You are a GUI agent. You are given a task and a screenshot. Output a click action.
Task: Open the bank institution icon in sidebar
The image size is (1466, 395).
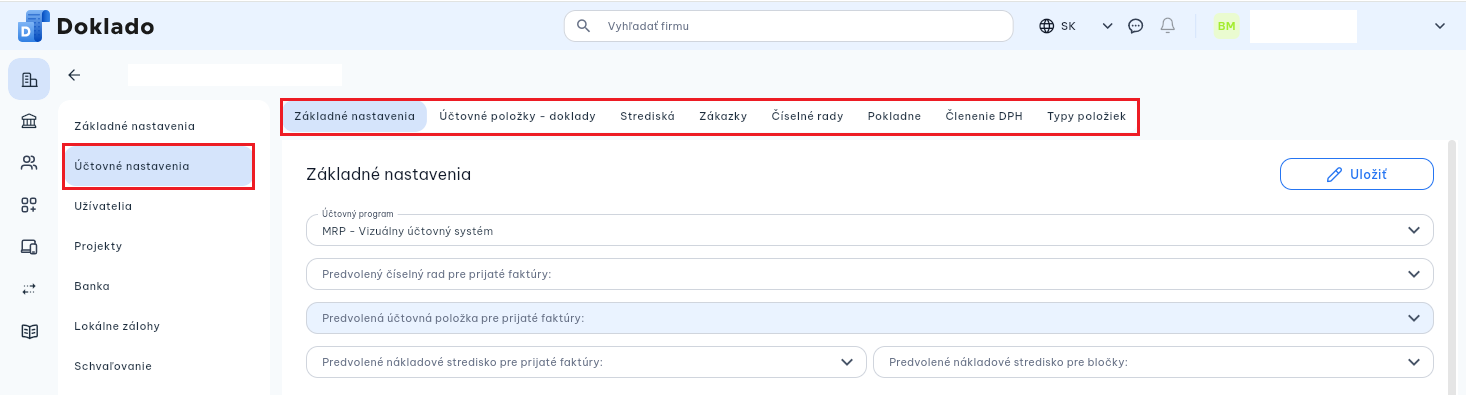29,122
